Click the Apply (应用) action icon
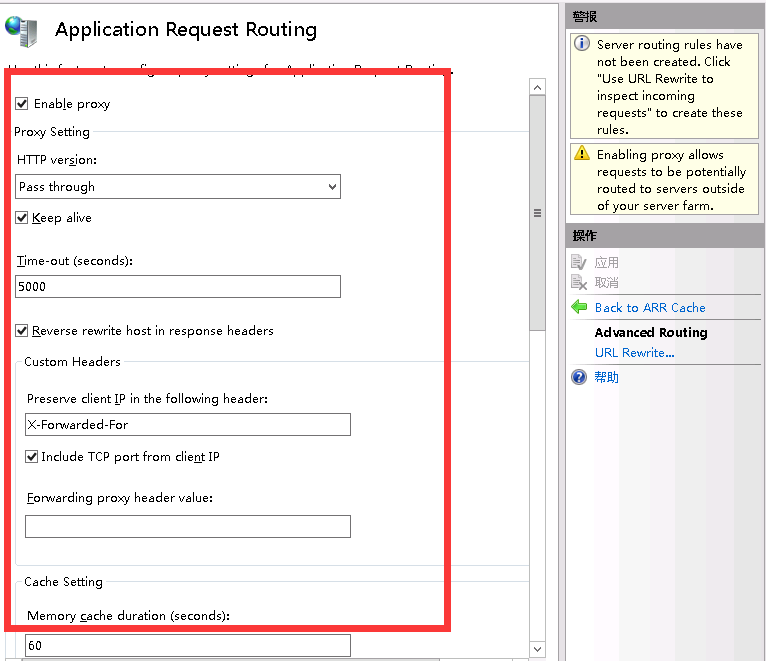 click(x=578, y=262)
